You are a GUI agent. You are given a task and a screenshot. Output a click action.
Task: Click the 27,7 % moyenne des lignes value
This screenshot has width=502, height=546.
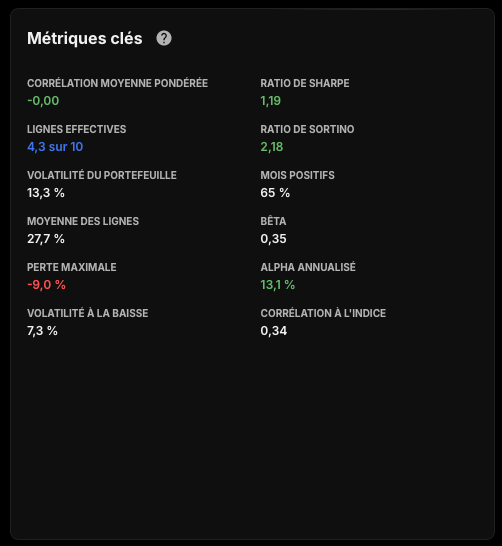(46, 239)
